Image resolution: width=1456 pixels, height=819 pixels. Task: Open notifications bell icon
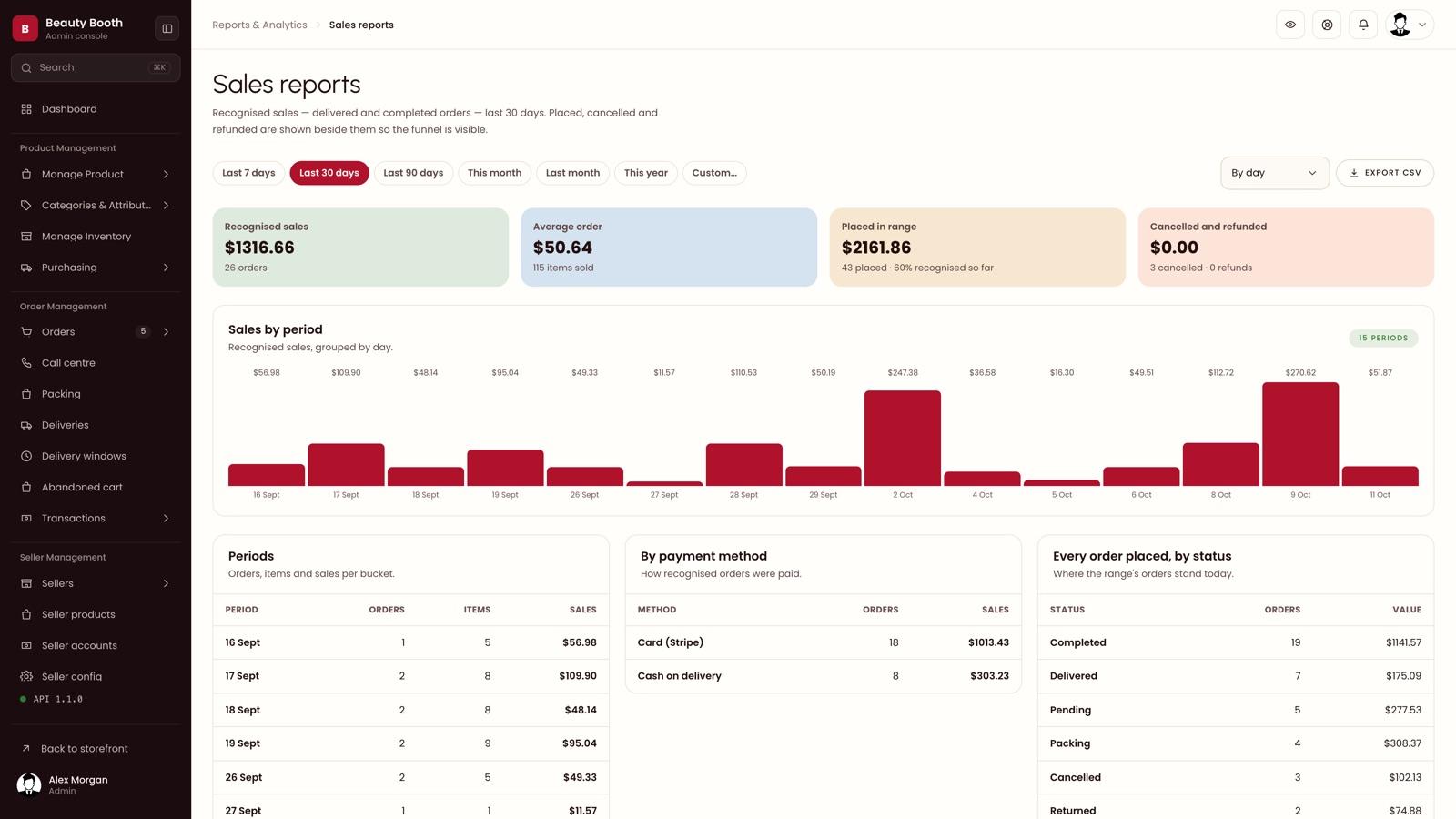1363,25
